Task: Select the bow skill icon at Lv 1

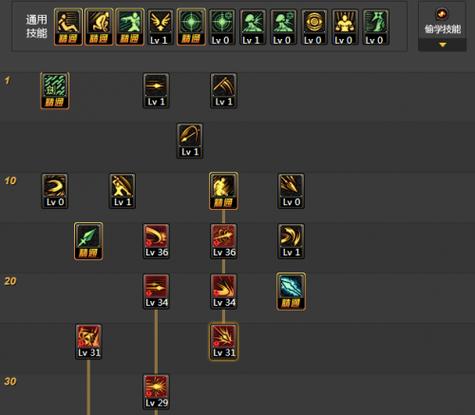Action: 190,141
